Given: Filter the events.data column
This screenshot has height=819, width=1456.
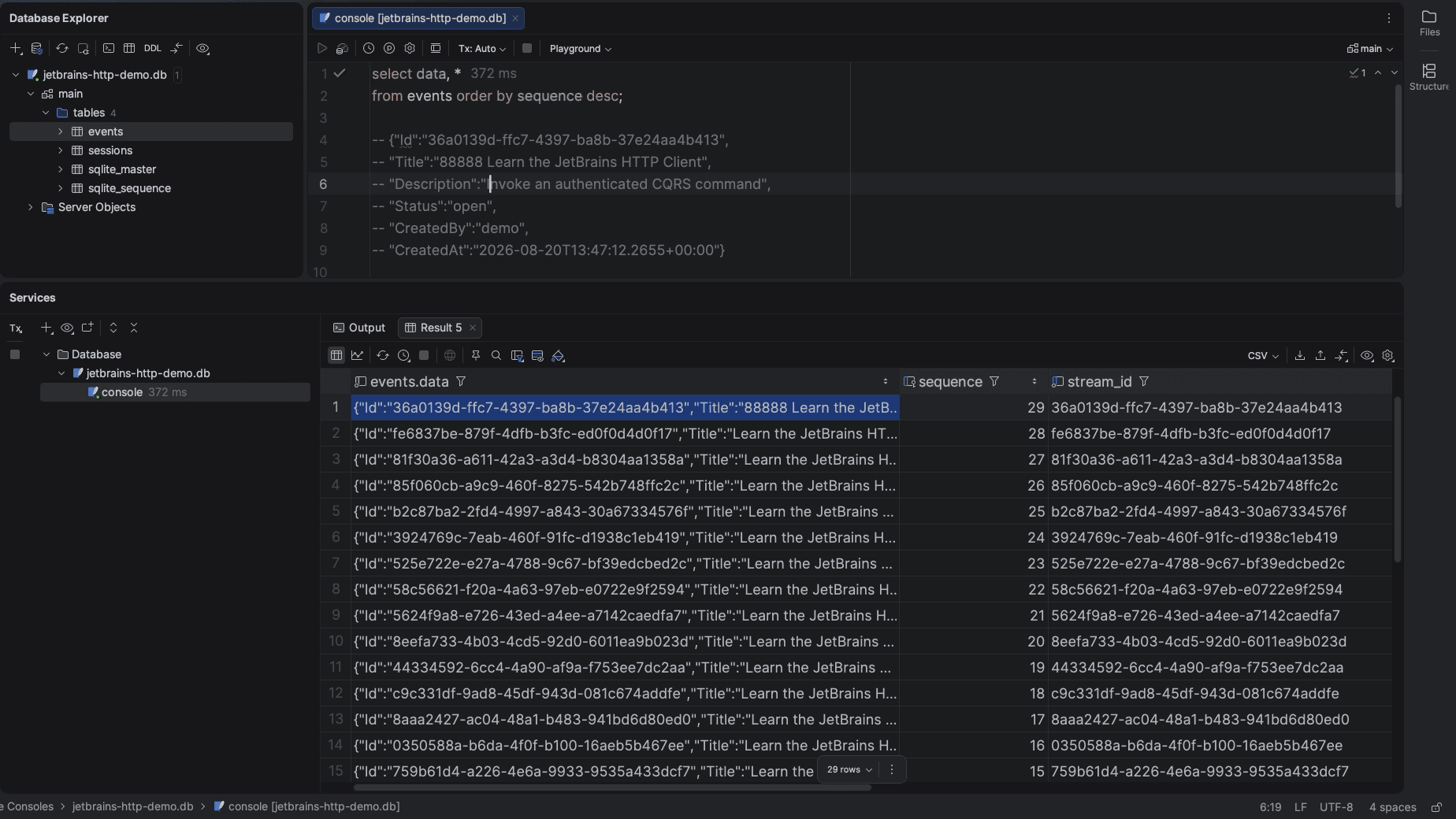Looking at the screenshot, I should point(461,382).
